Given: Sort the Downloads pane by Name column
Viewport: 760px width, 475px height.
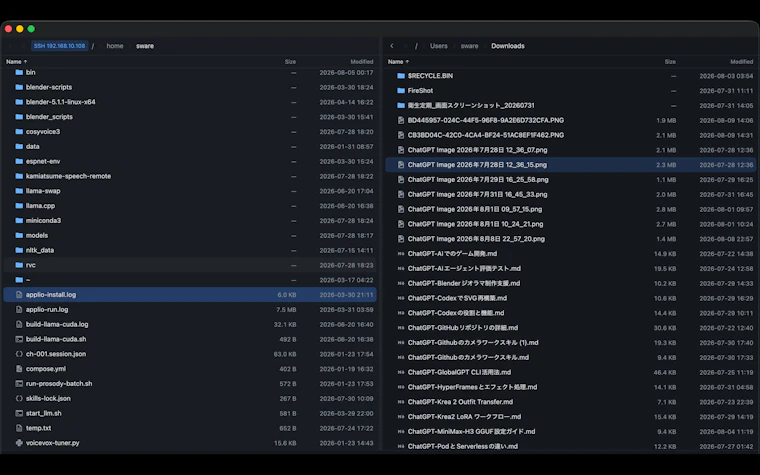Looking at the screenshot, I should tap(398, 62).
